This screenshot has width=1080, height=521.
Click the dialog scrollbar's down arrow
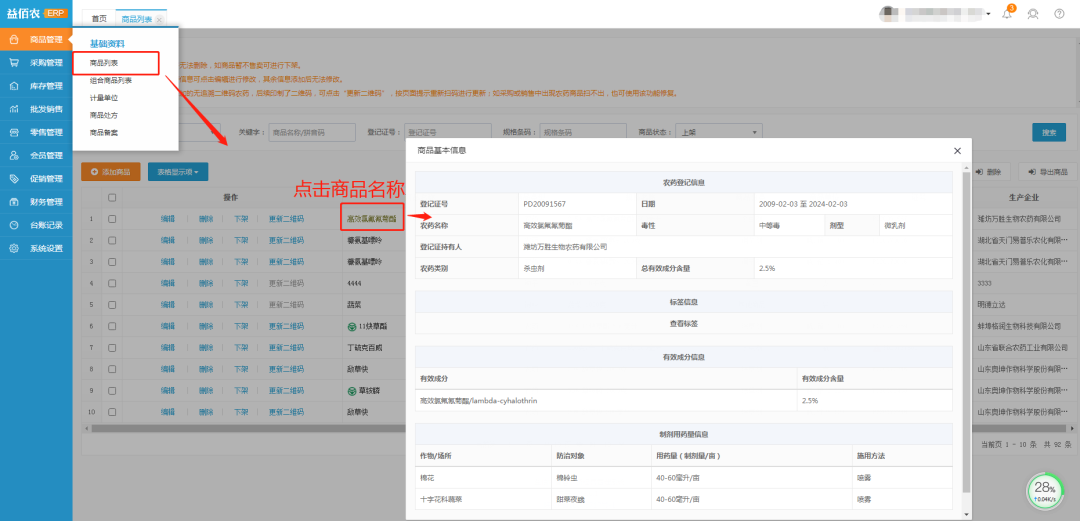(966, 514)
